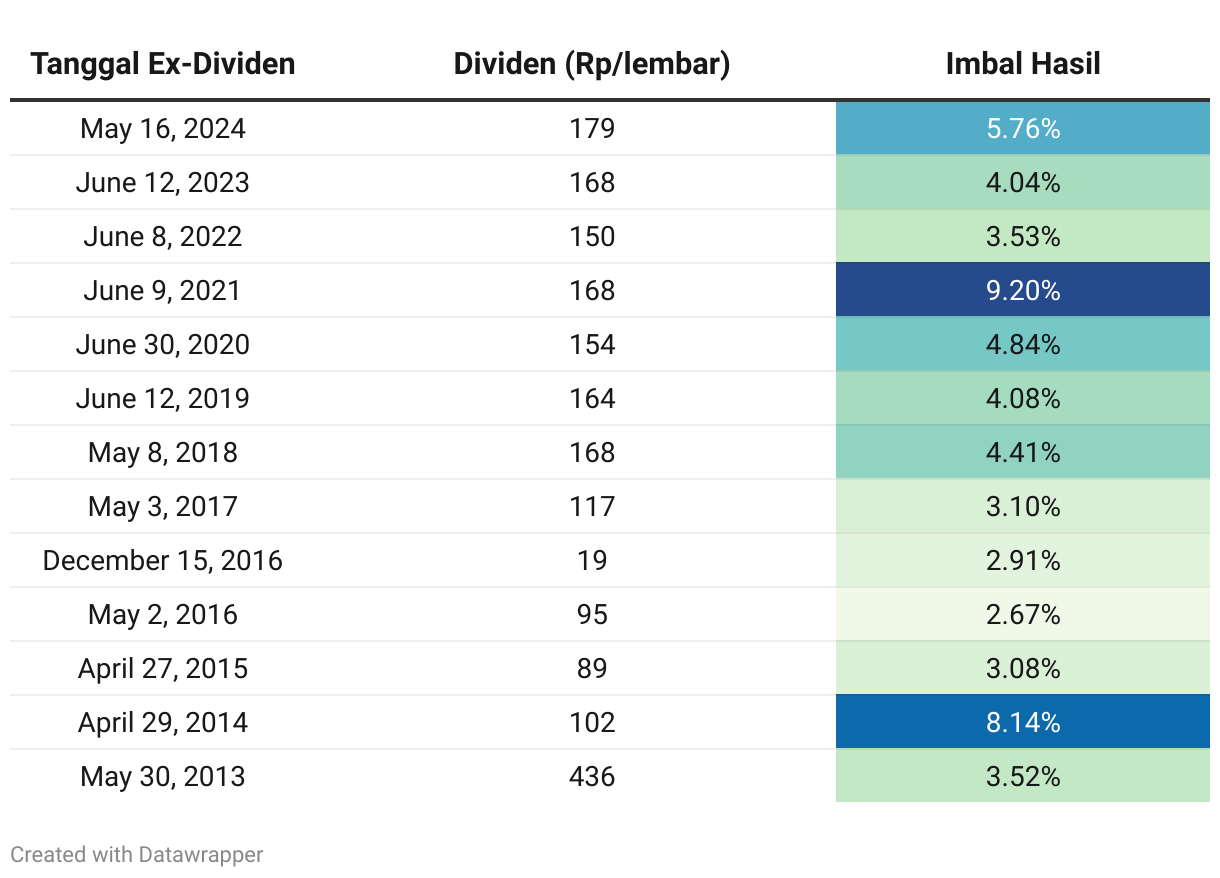
Task: Select the June 12, 2019 date cell
Action: [163, 399]
